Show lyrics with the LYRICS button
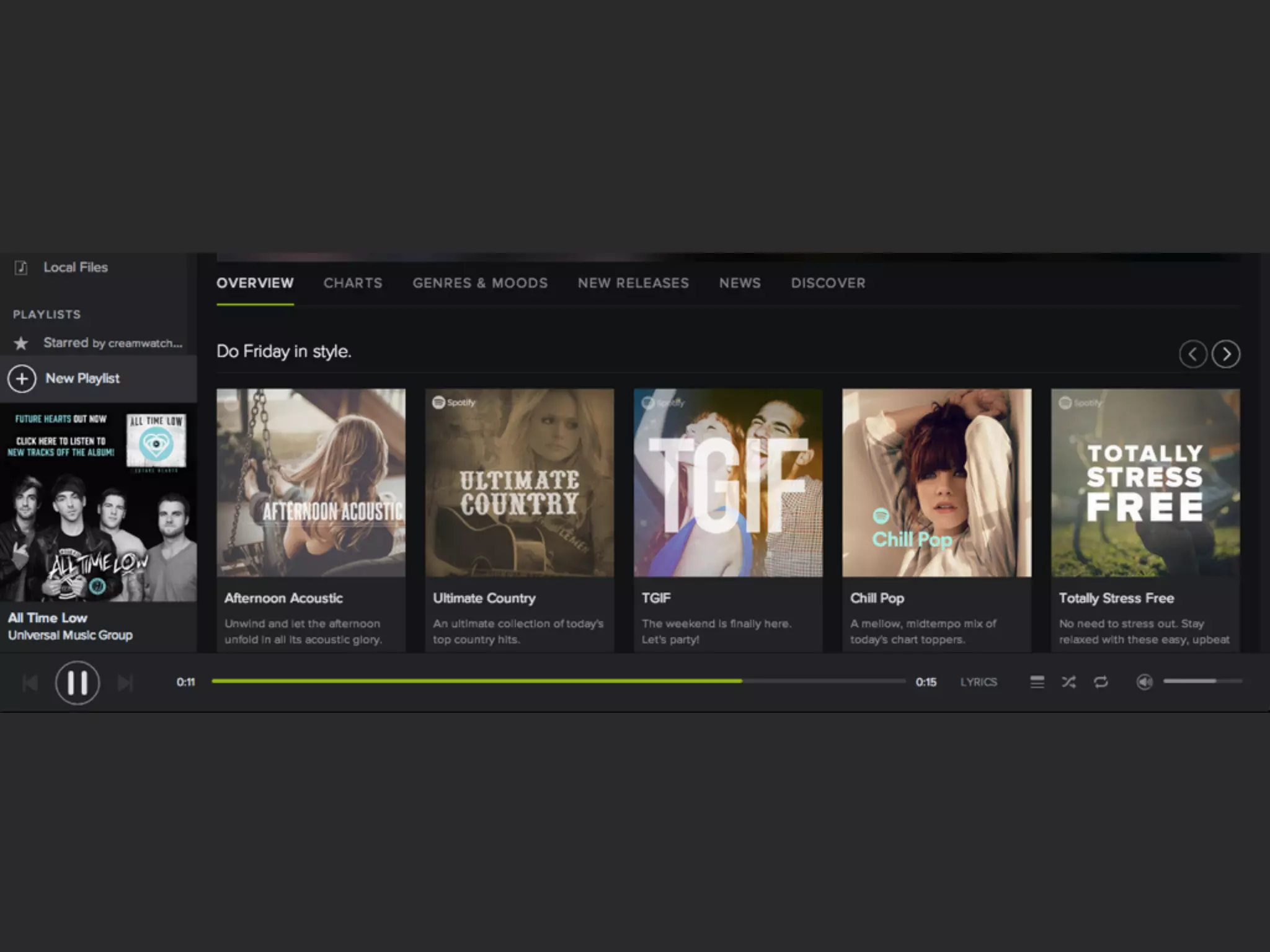 (x=979, y=682)
